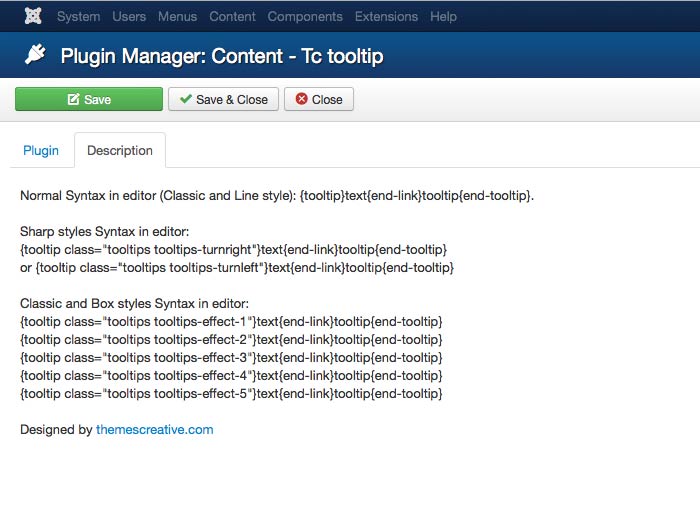Expand the Menus dropdown

pyautogui.click(x=175, y=16)
